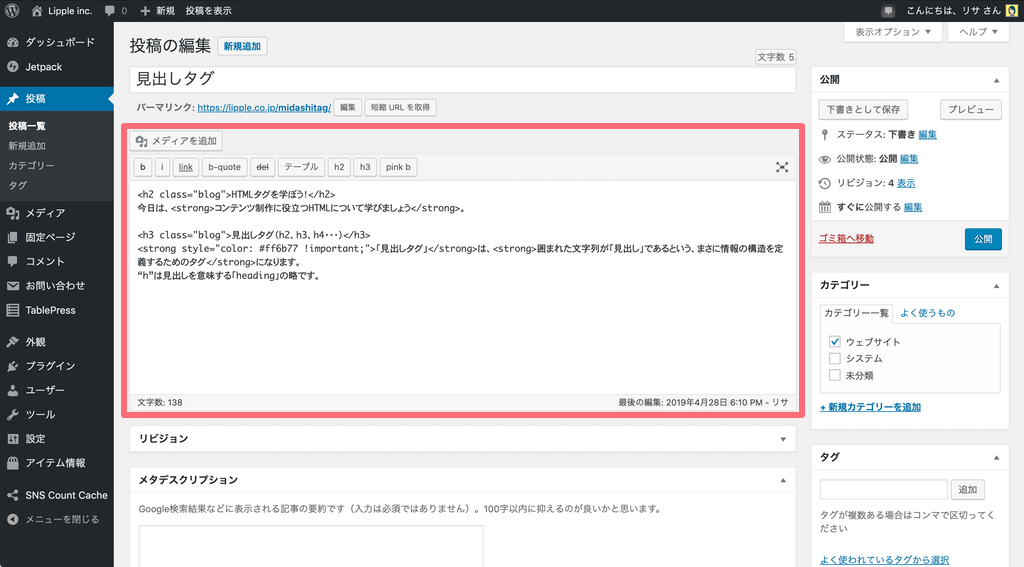Collapse the 公開 panel arrow
This screenshot has height=567, width=1024.
coord(997,80)
